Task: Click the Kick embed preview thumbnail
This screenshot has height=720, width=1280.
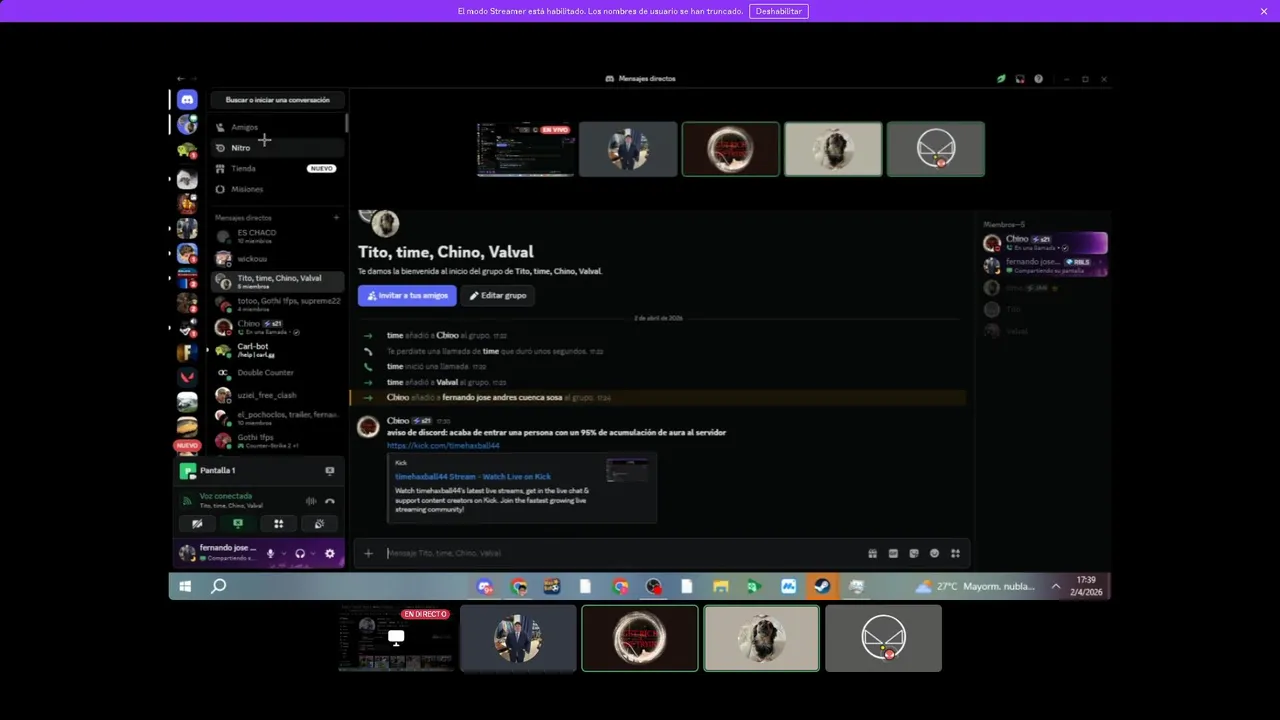Action: [x=627, y=470]
